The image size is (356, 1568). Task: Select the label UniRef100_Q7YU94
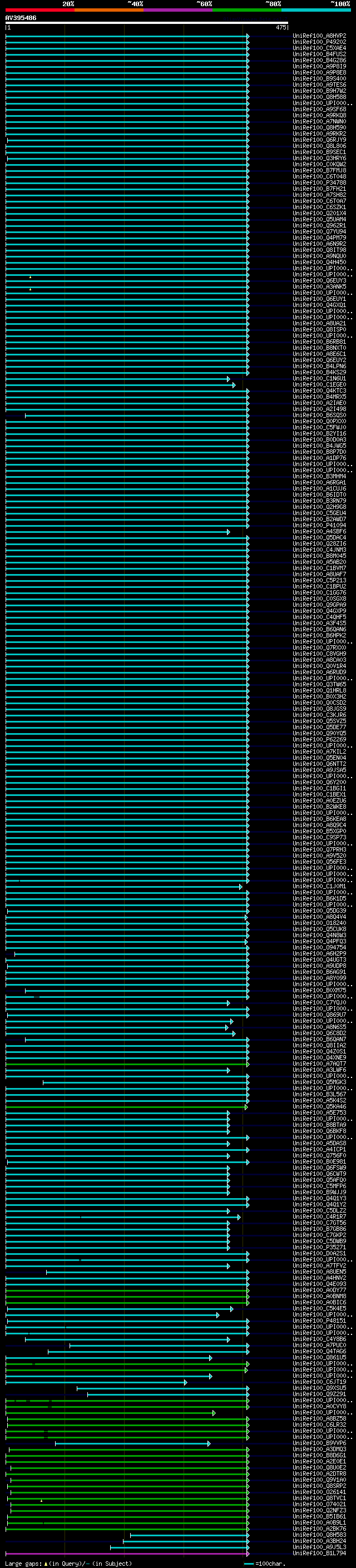point(319,231)
